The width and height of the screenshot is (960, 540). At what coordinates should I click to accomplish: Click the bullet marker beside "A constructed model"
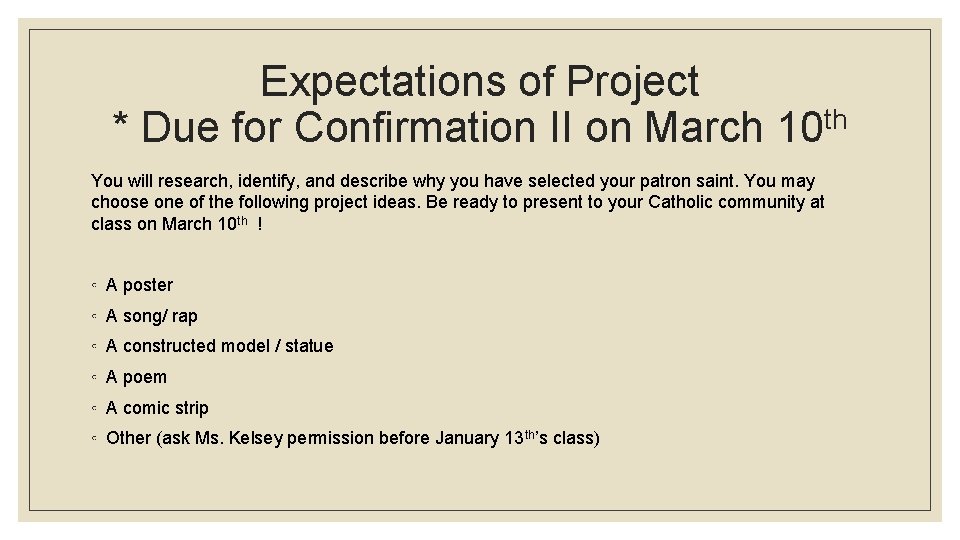point(93,347)
